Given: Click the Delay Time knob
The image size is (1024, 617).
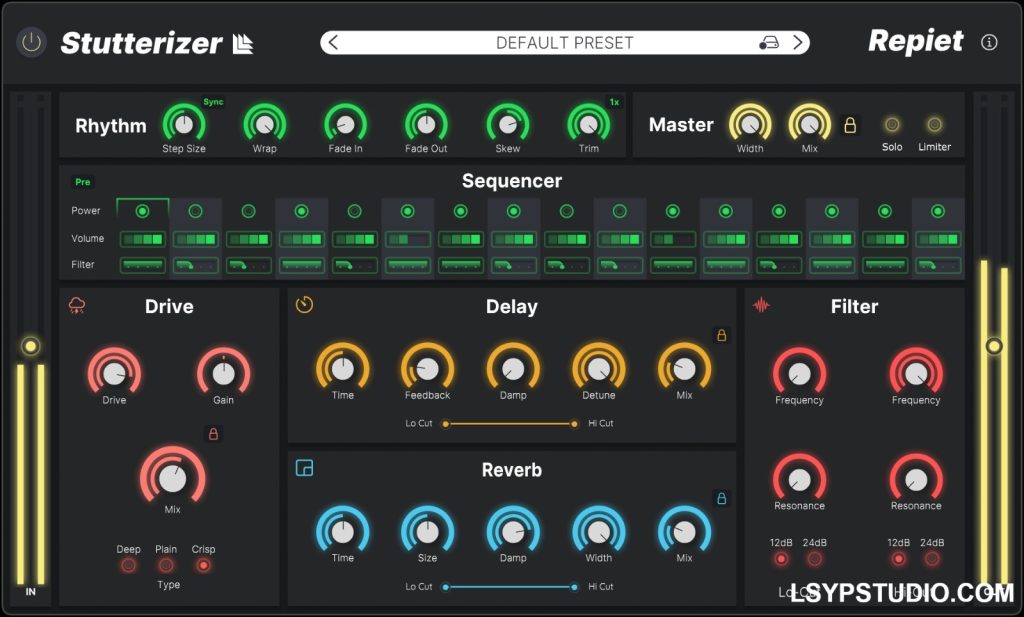Looking at the screenshot, I should pyautogui.click(x=343, y=368).
